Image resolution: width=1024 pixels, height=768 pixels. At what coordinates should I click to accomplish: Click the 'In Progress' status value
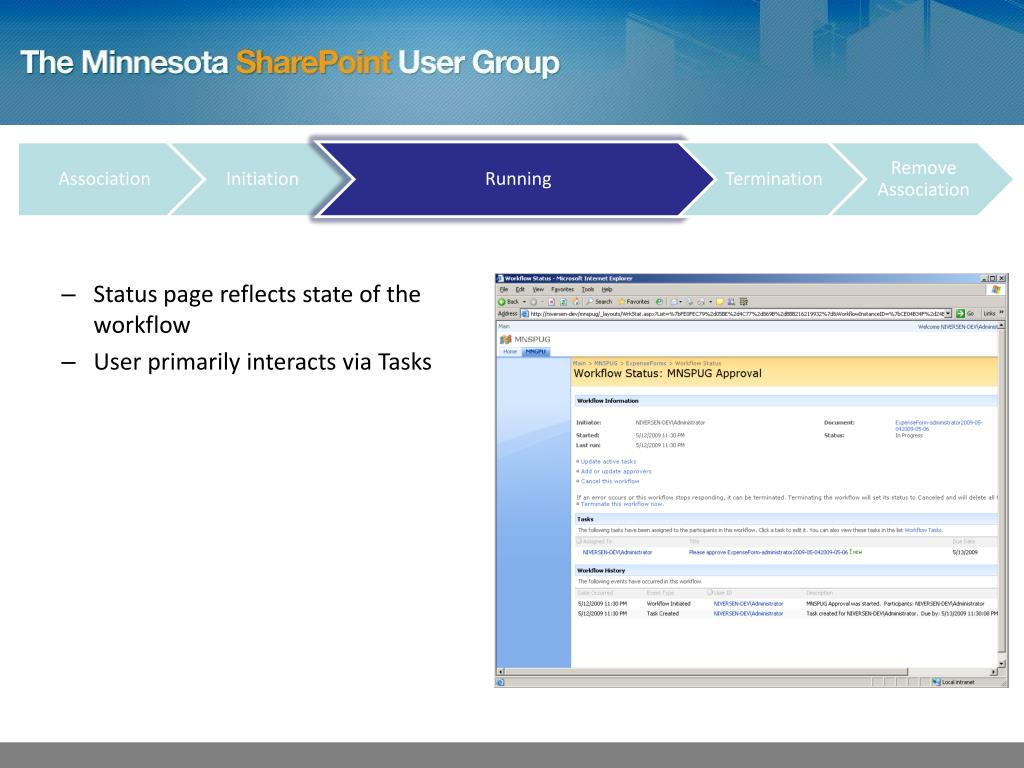tap(908, 435)
